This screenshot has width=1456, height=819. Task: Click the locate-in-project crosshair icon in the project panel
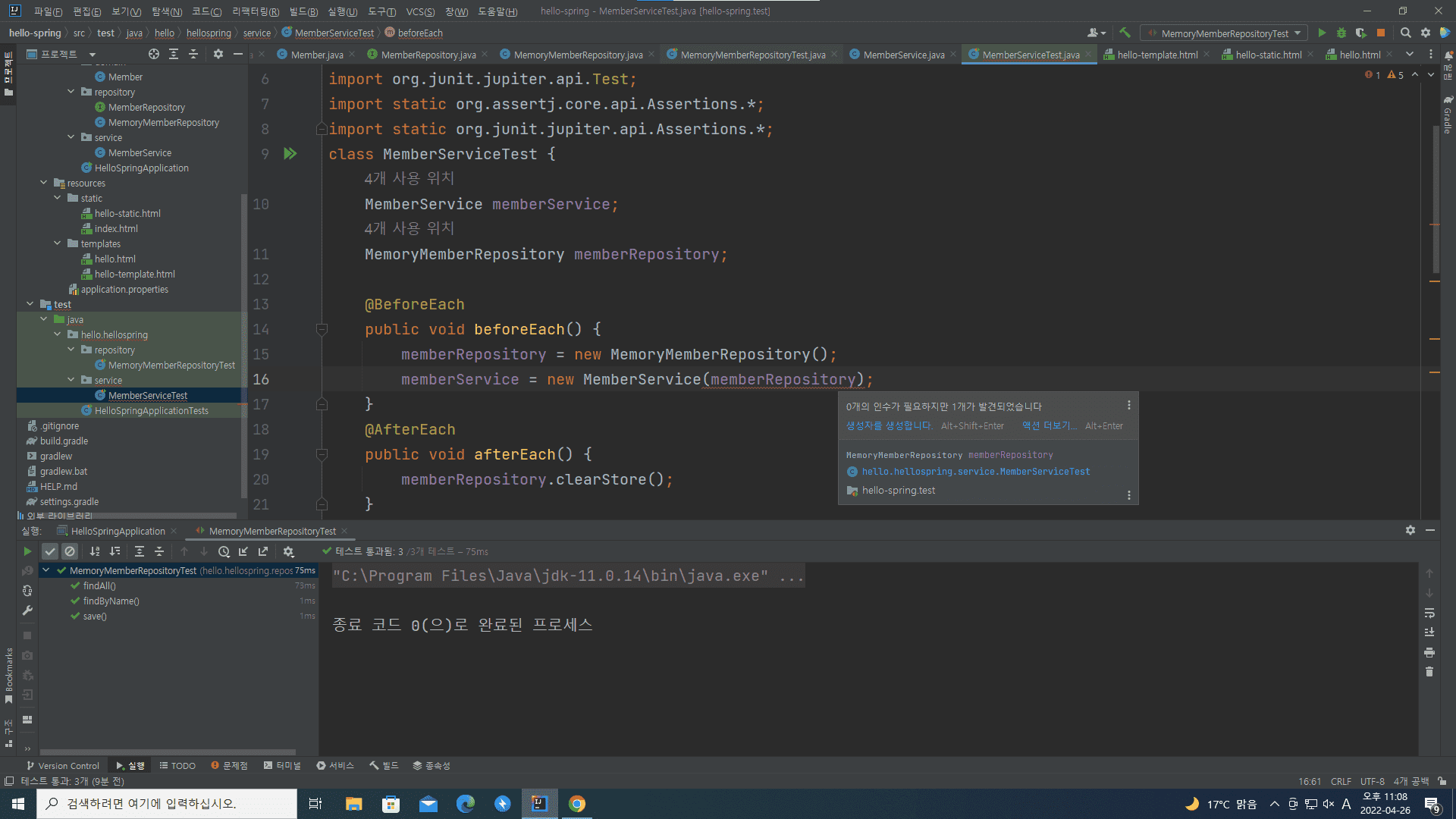point(154,54)
